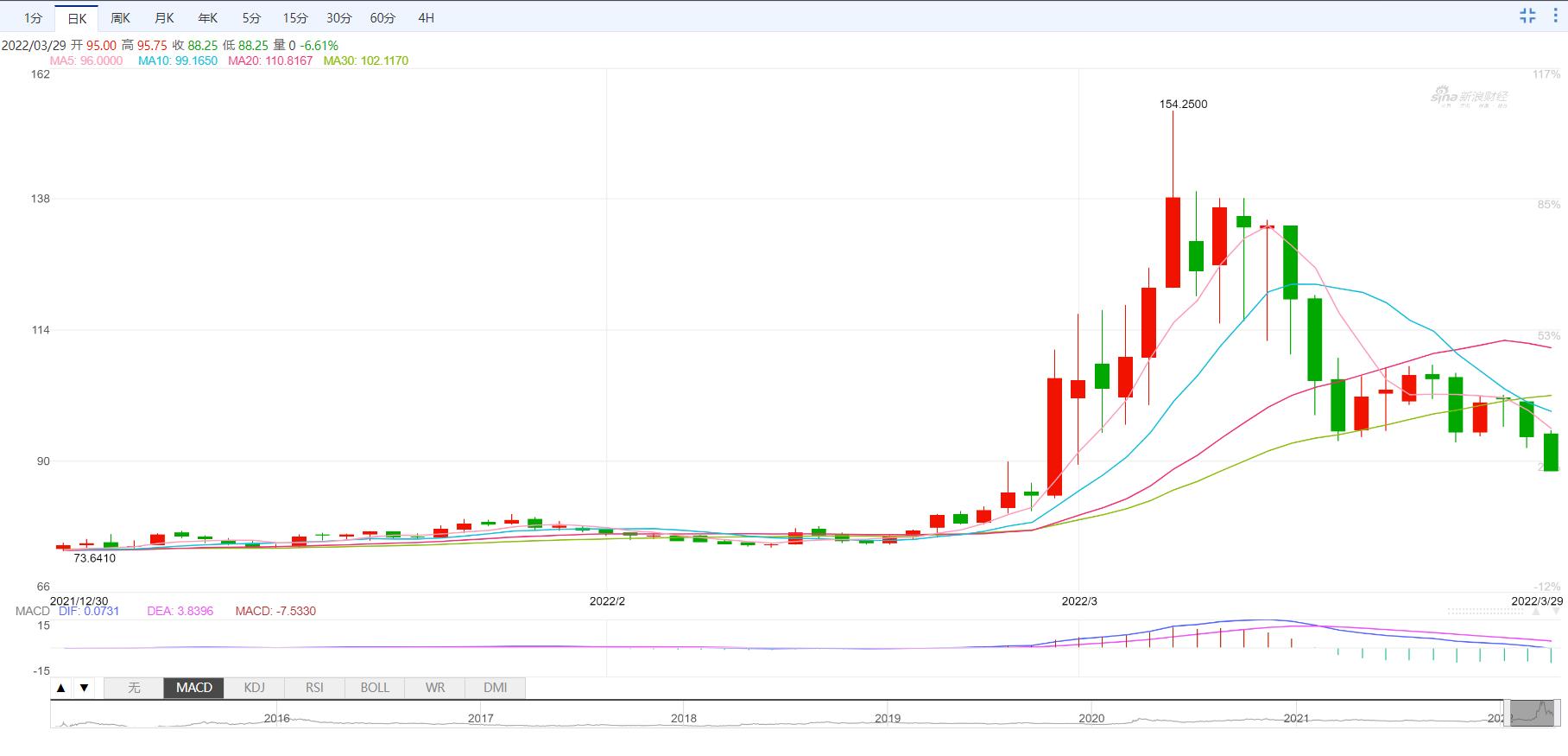Open the 月K monthly chart tab
The image size is (1568, 756).
[x=164, y=18]
